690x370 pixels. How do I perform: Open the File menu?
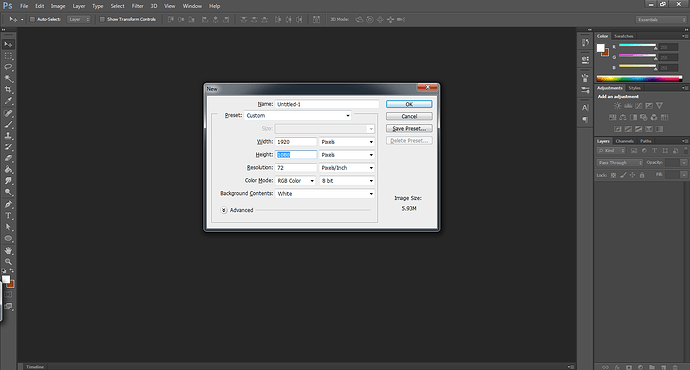pyautogui.click(x=24, y=6)
